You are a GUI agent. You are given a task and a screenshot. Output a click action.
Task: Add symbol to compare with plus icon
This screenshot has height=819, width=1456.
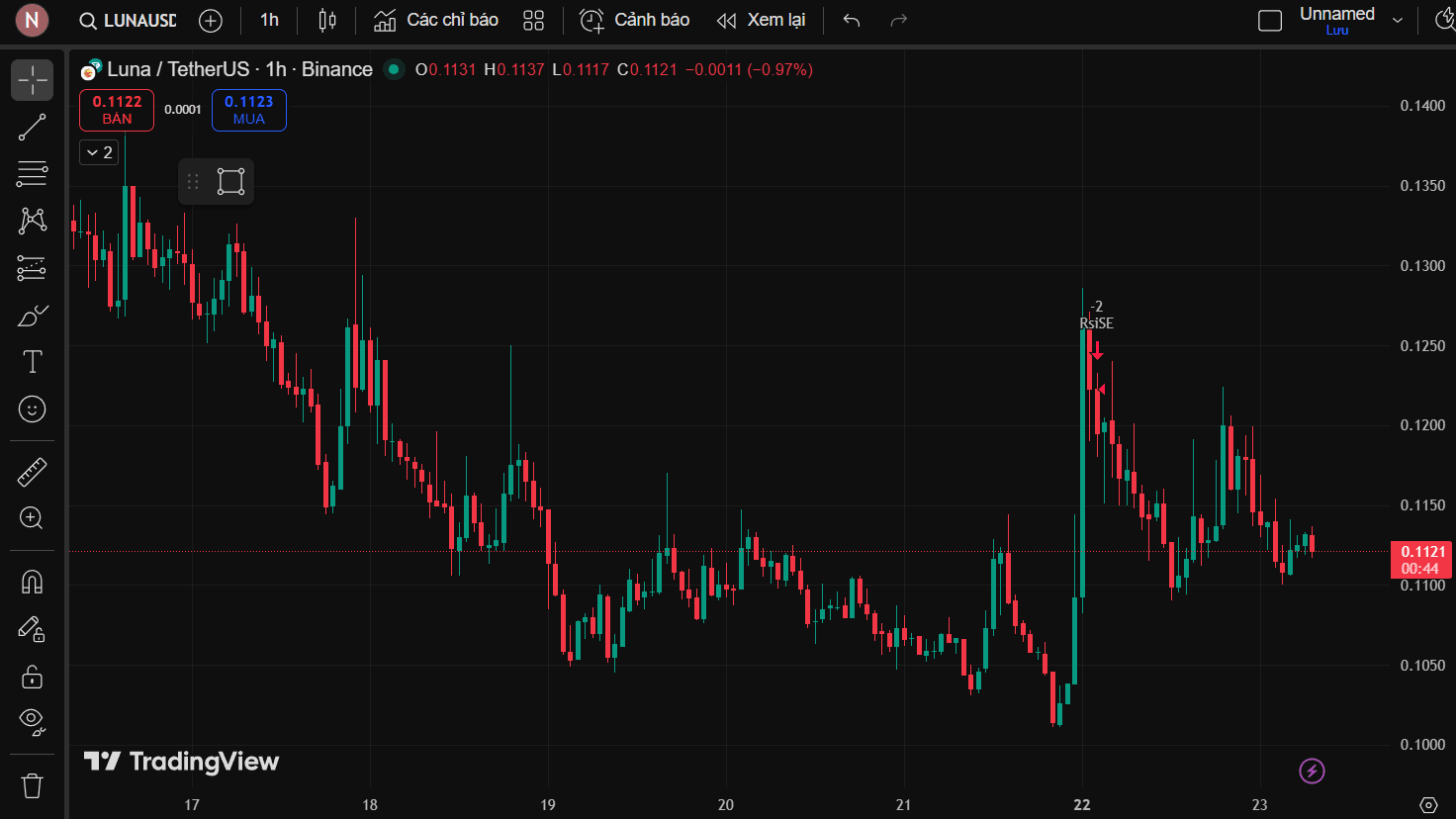pyautogui.click(x=211, y=20)
